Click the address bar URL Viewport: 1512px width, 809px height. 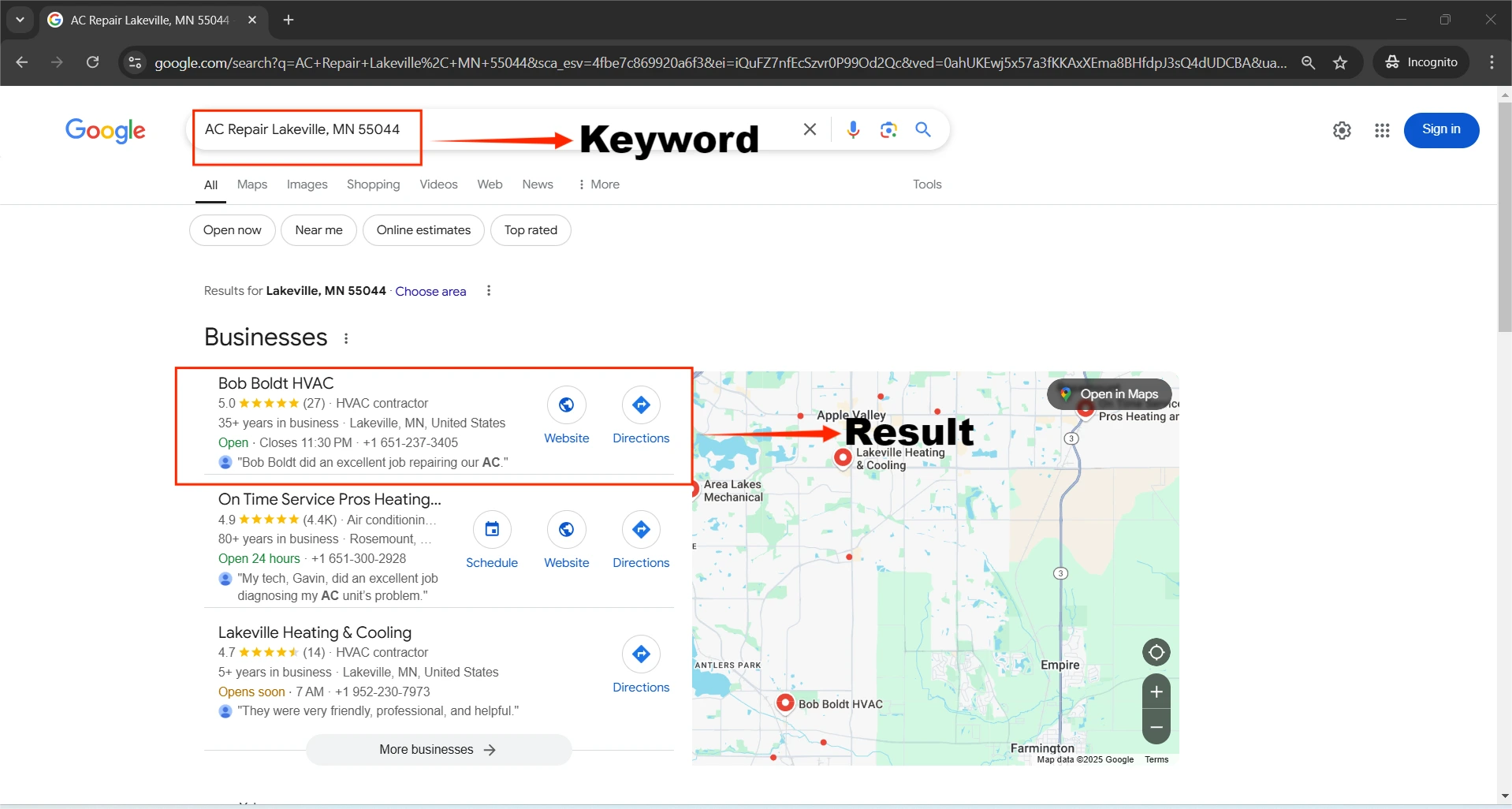tap(721, 62)
